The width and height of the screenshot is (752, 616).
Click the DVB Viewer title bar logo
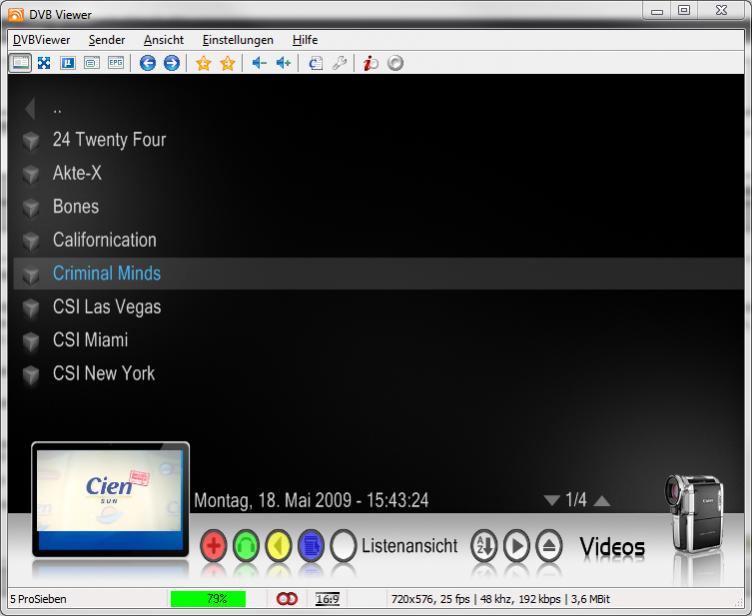click(16, 15)
